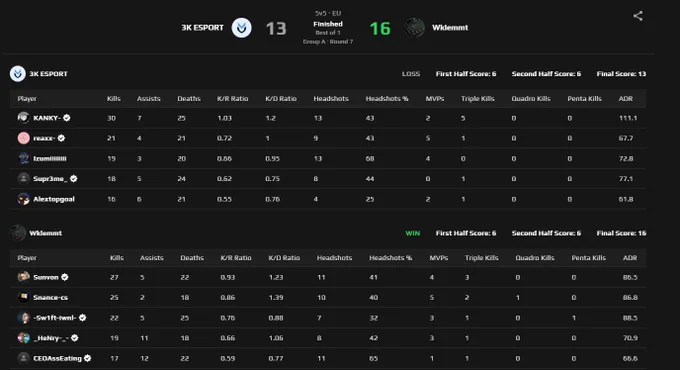680x370 pixels.
Task: Open -Sw1ft-iwnl- player profile link
Action: [55, 318]
